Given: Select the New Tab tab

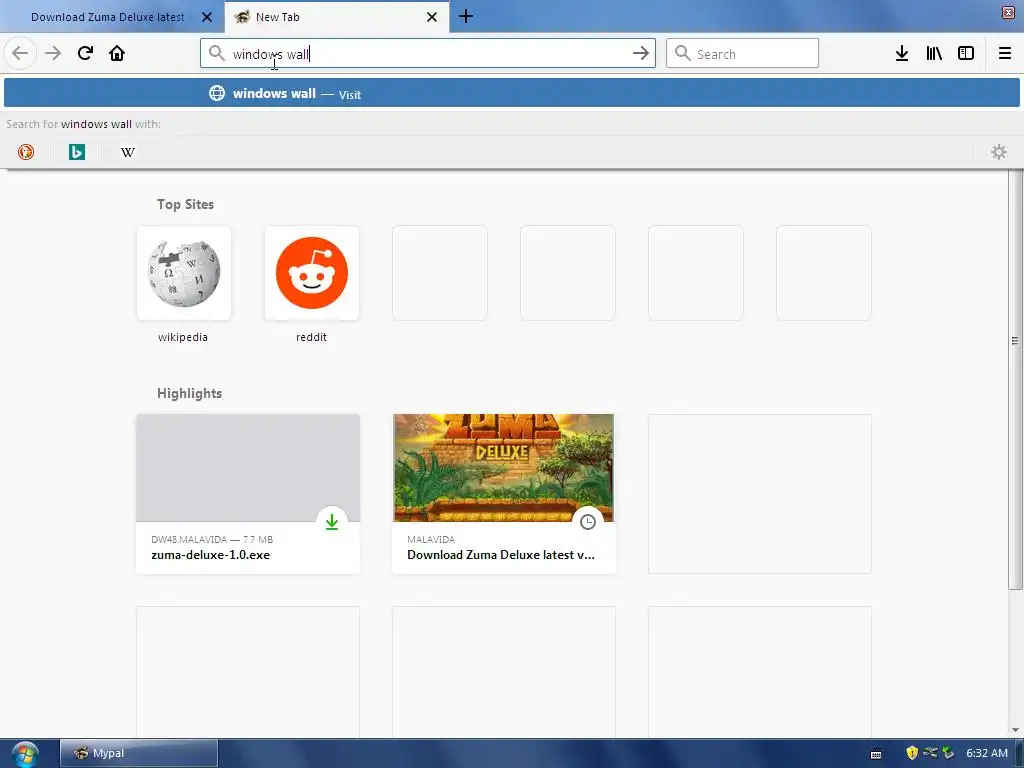Looking at the screenshot, I should [336, 17].
